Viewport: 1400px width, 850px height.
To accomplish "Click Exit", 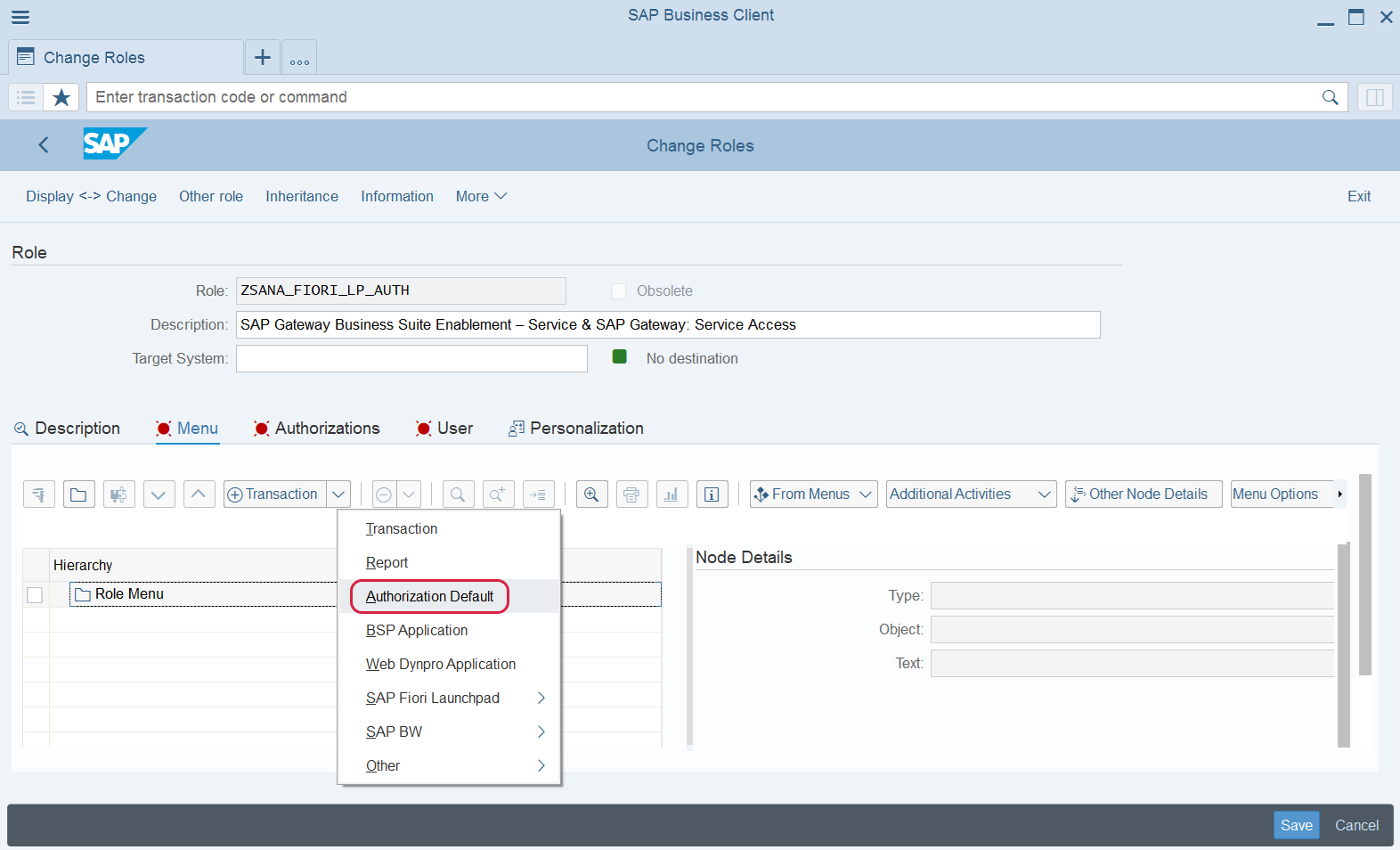I will [x=1359, y=196].
